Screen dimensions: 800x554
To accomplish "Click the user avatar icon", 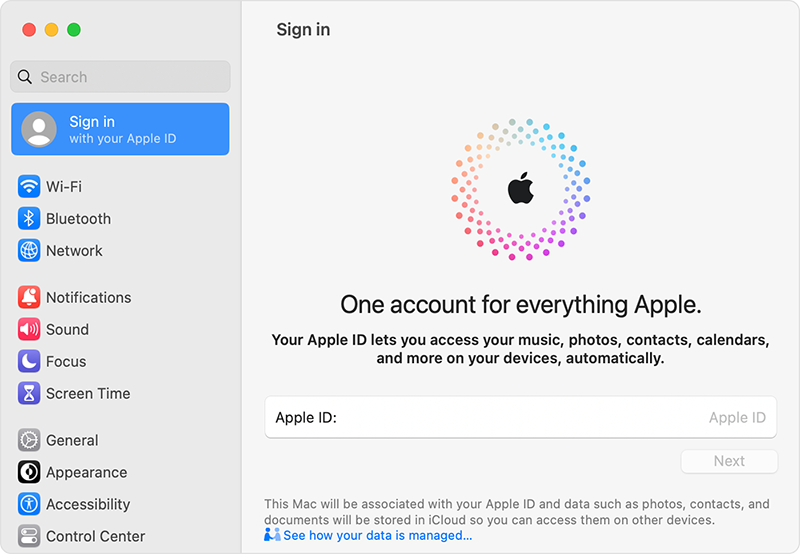I will (x=40, y=129).
